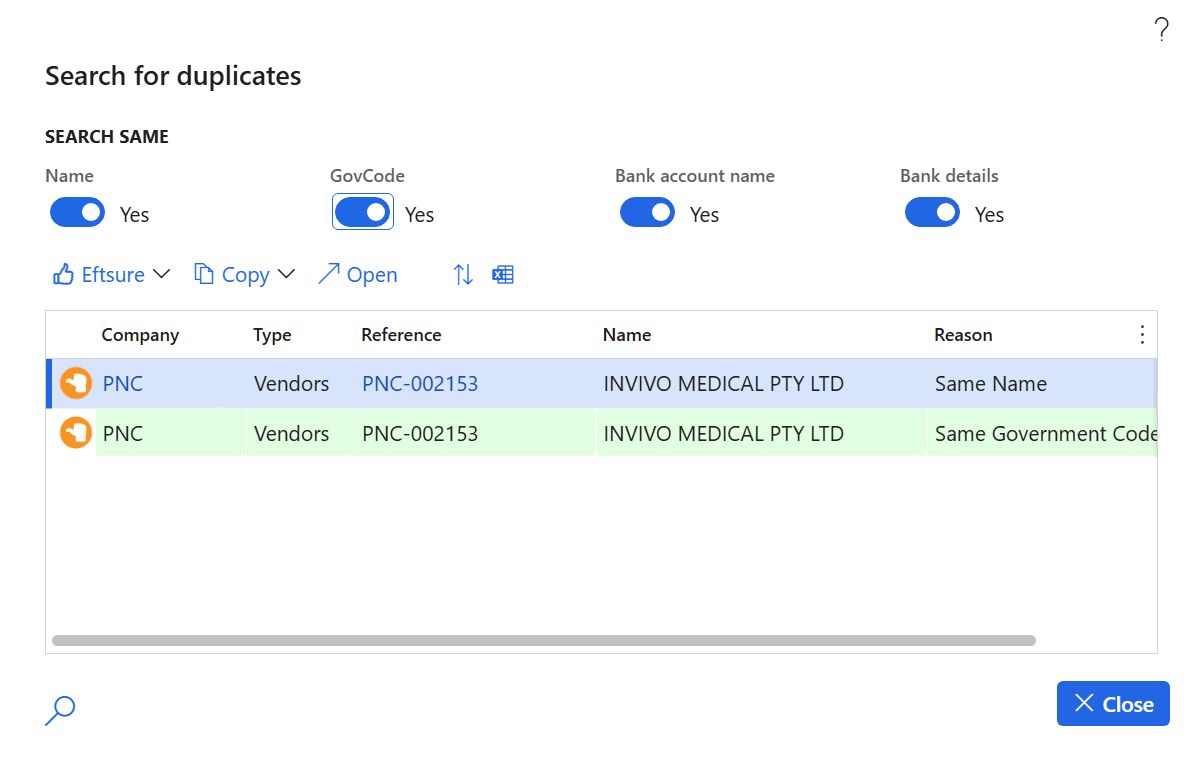Click the sort up-down arrows icon
The width and height of the screenshot is (1196, 769).
click(x=463, y=275)
